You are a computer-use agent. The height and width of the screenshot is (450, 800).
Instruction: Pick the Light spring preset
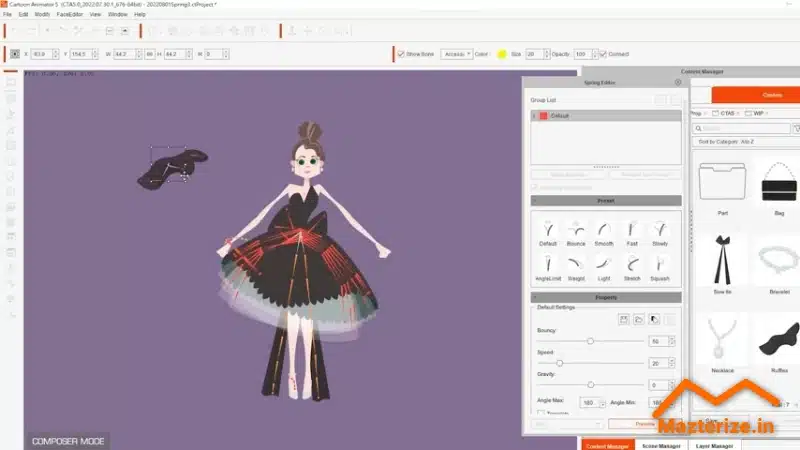click(604, 268)
